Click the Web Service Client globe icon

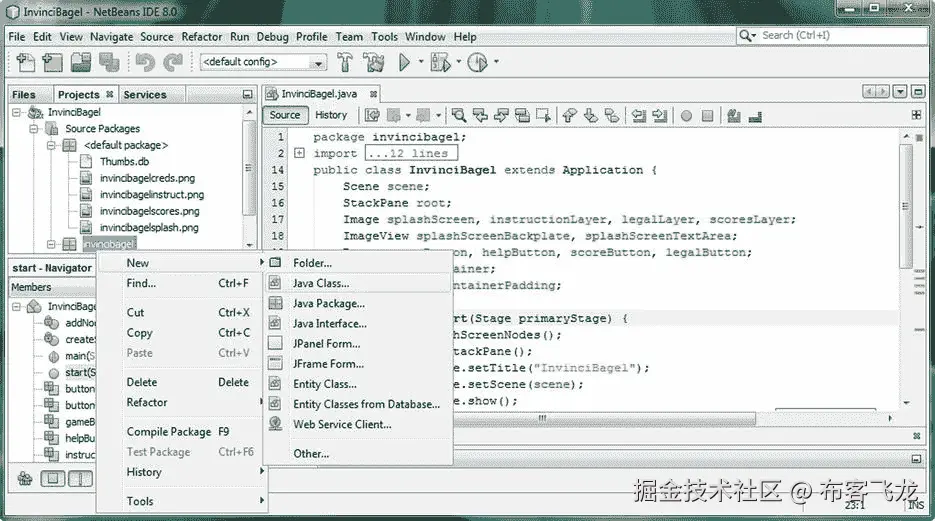pos(275,424)
